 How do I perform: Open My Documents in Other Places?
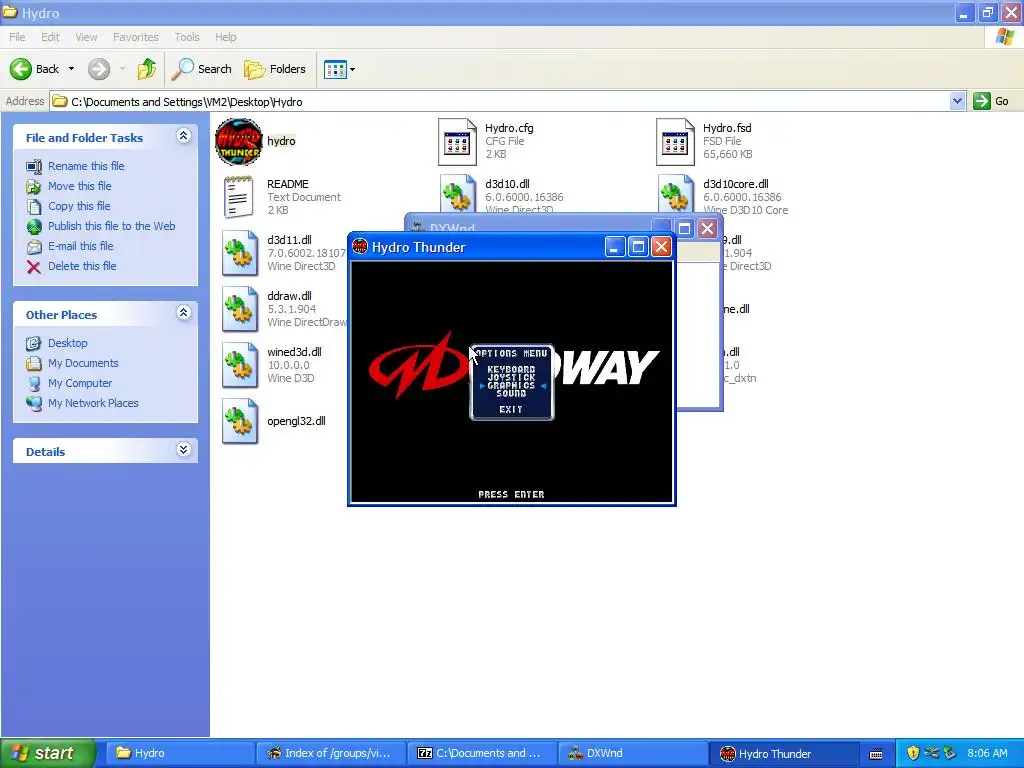tap(83, 363)
